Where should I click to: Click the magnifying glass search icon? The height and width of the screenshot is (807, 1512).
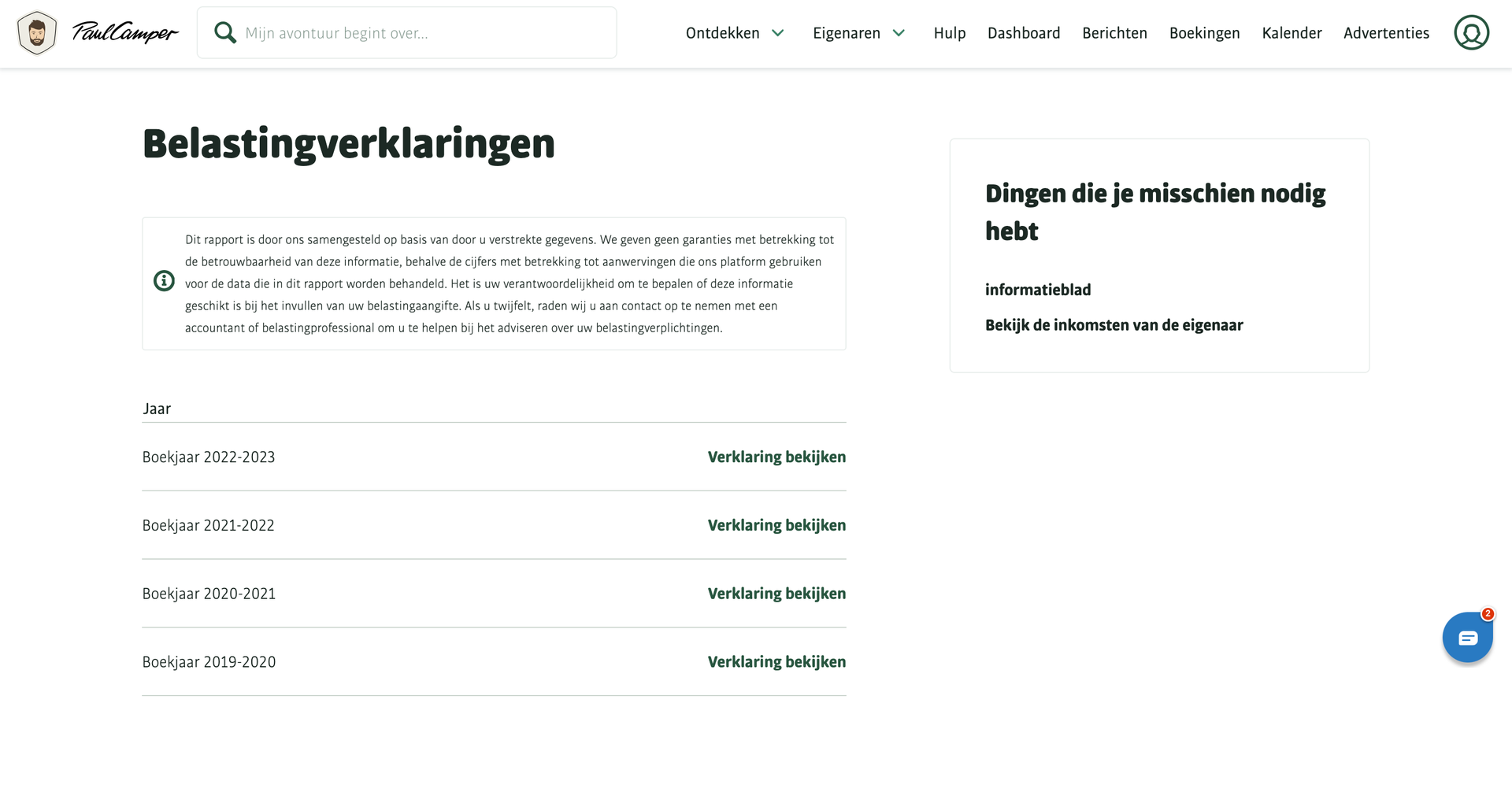[225, 32]
